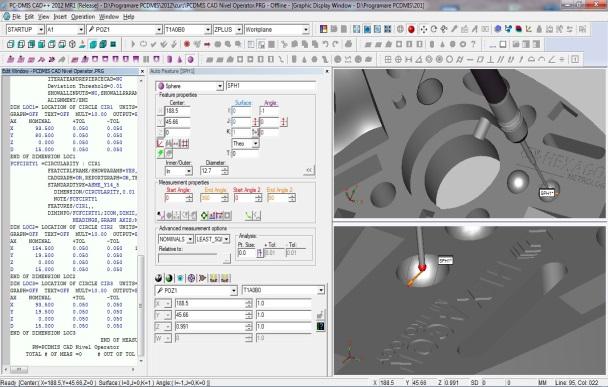Click the printer icon in the toolbar
The height and width of the screenshot is (387, 608).
point(348,44)
